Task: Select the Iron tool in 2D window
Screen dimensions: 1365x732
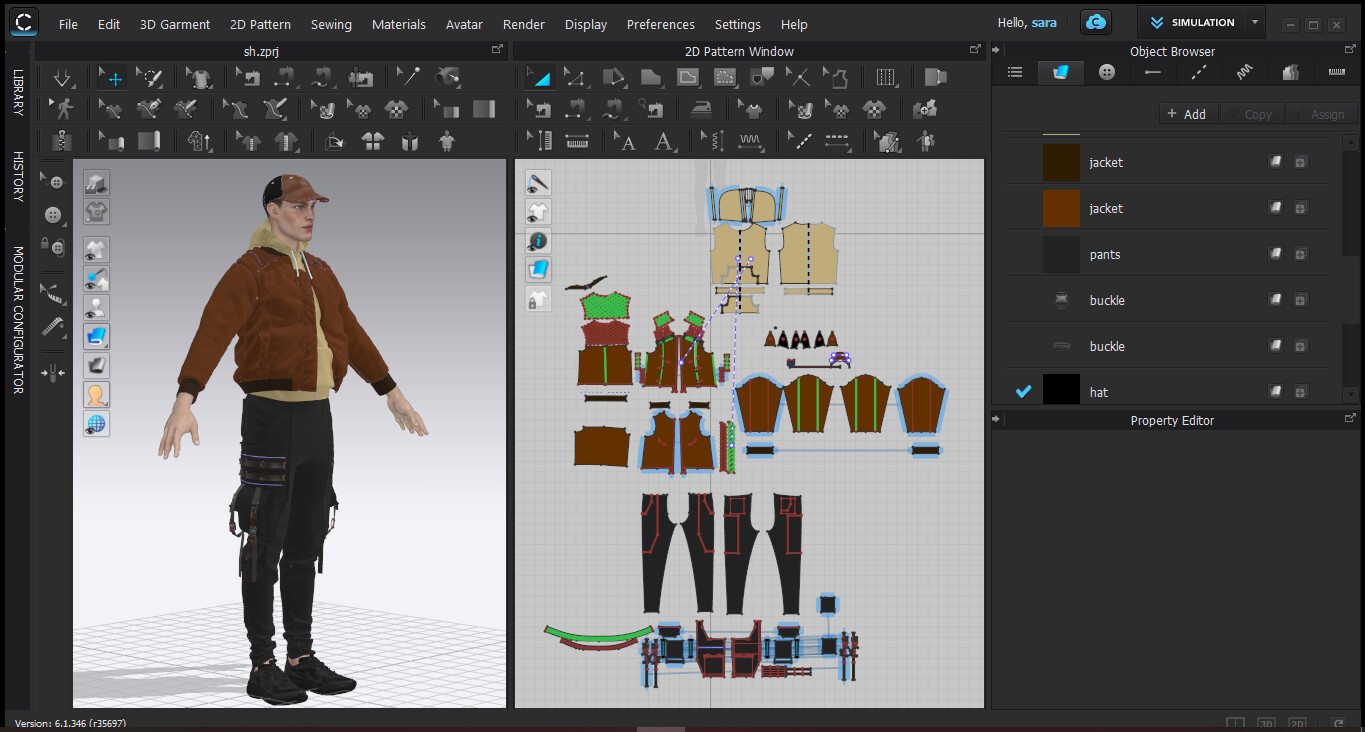Action: pyautogui.click(x=701, y=108)
